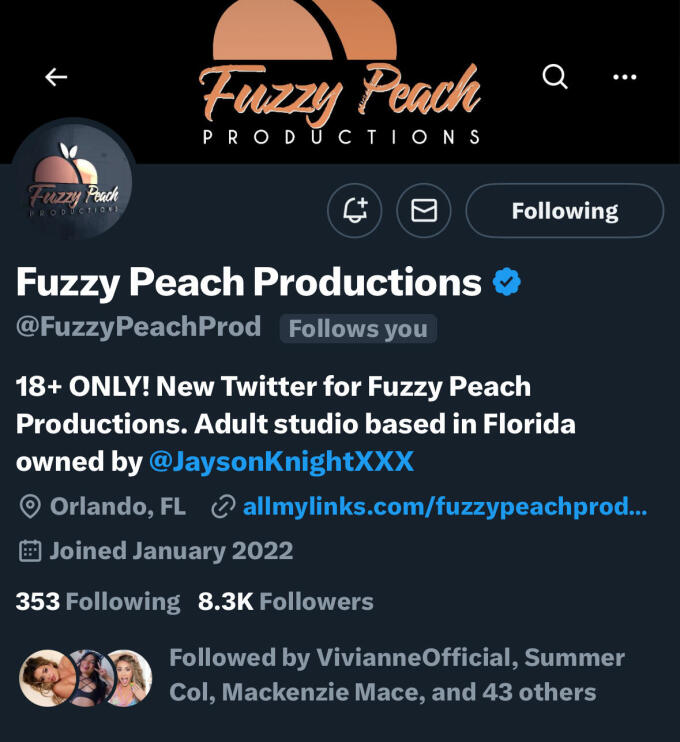Image resolution: width=680 pixels, height=742 pixels.
Task: Send a message via the envelope icon
Action: 424,210
